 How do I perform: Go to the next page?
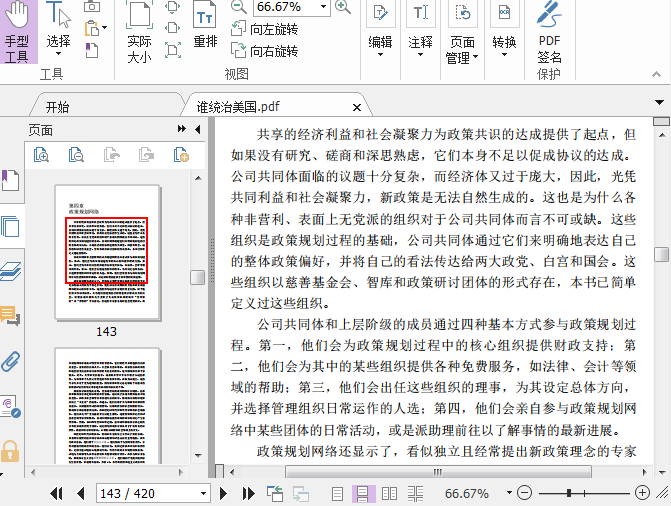click(x=223, y=494)
